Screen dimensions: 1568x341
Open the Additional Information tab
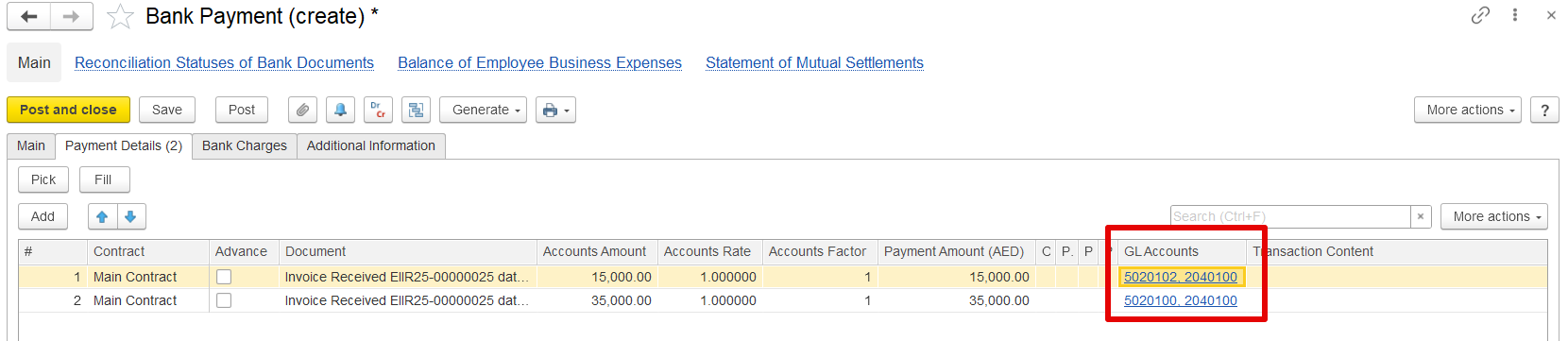(371, 145)
